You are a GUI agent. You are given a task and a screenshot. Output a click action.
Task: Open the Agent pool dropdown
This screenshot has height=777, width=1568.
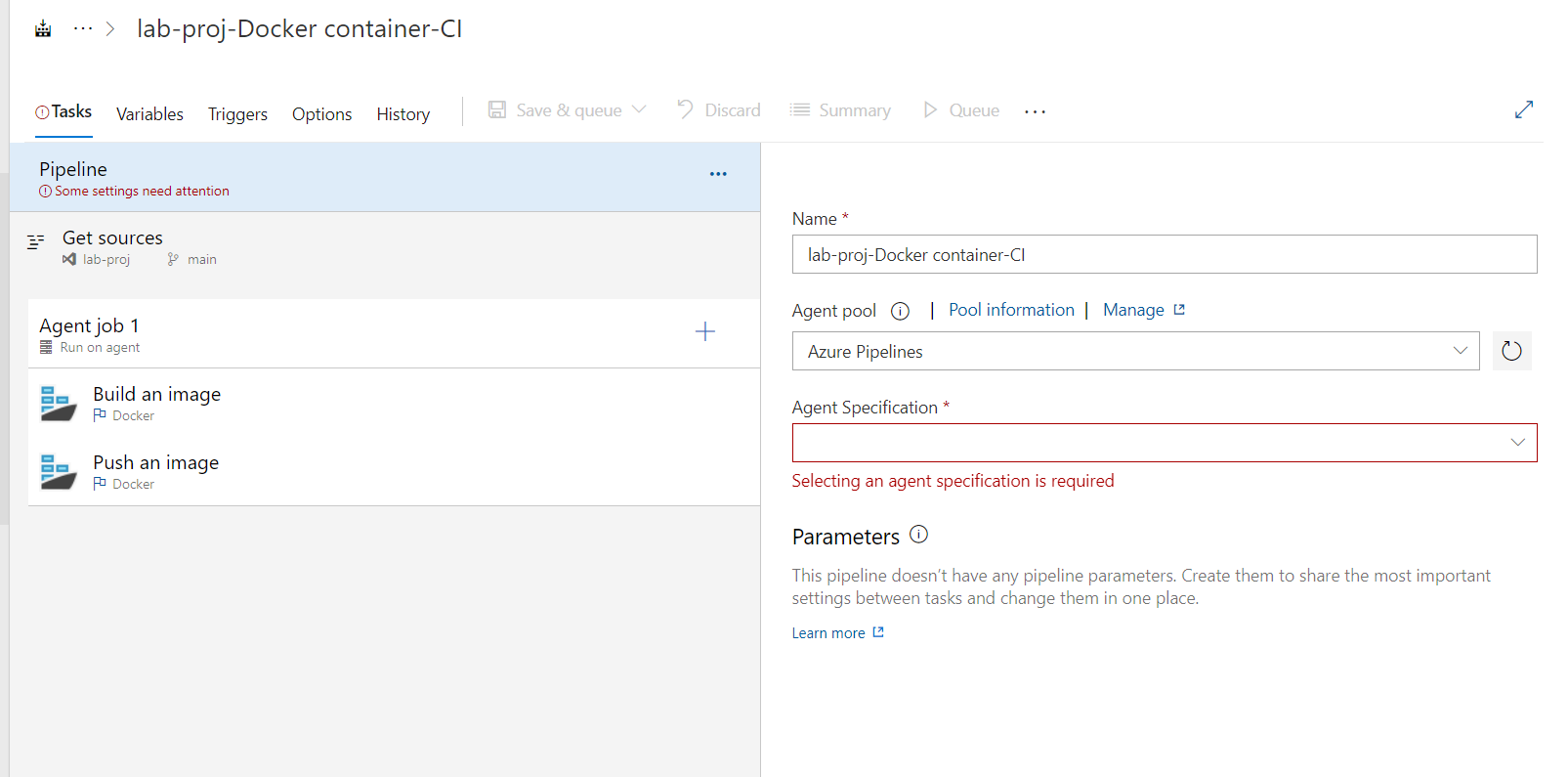[x=1136, y=351]
